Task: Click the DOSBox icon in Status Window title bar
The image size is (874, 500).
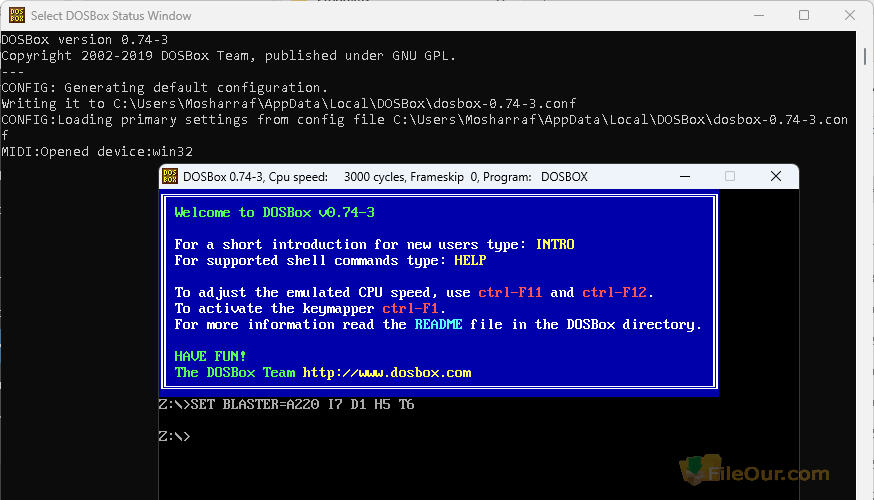Action: (14, 16)
